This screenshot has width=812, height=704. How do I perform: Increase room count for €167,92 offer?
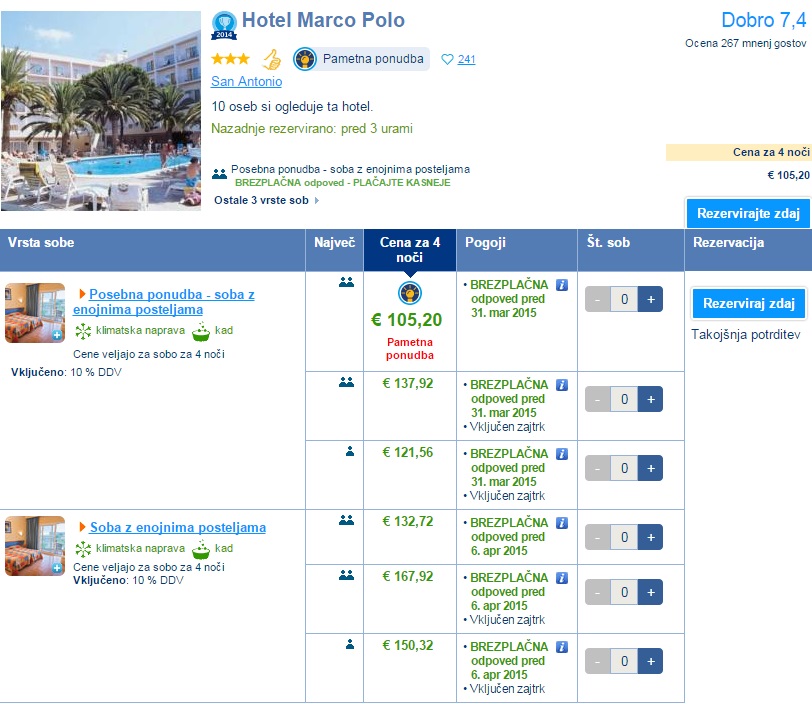pyautogui.click(x=650, y=592)
